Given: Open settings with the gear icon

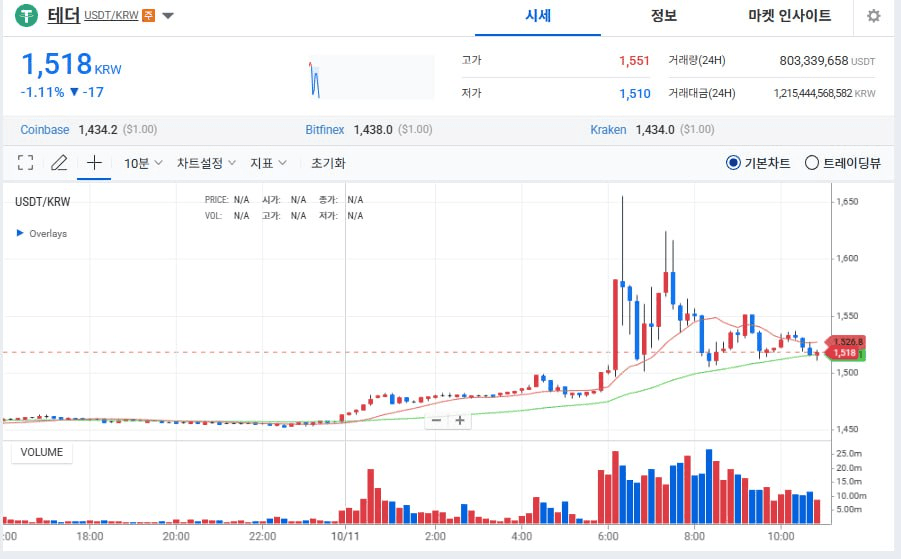Looking at the screenshot, I should click(x=873, y=16).
